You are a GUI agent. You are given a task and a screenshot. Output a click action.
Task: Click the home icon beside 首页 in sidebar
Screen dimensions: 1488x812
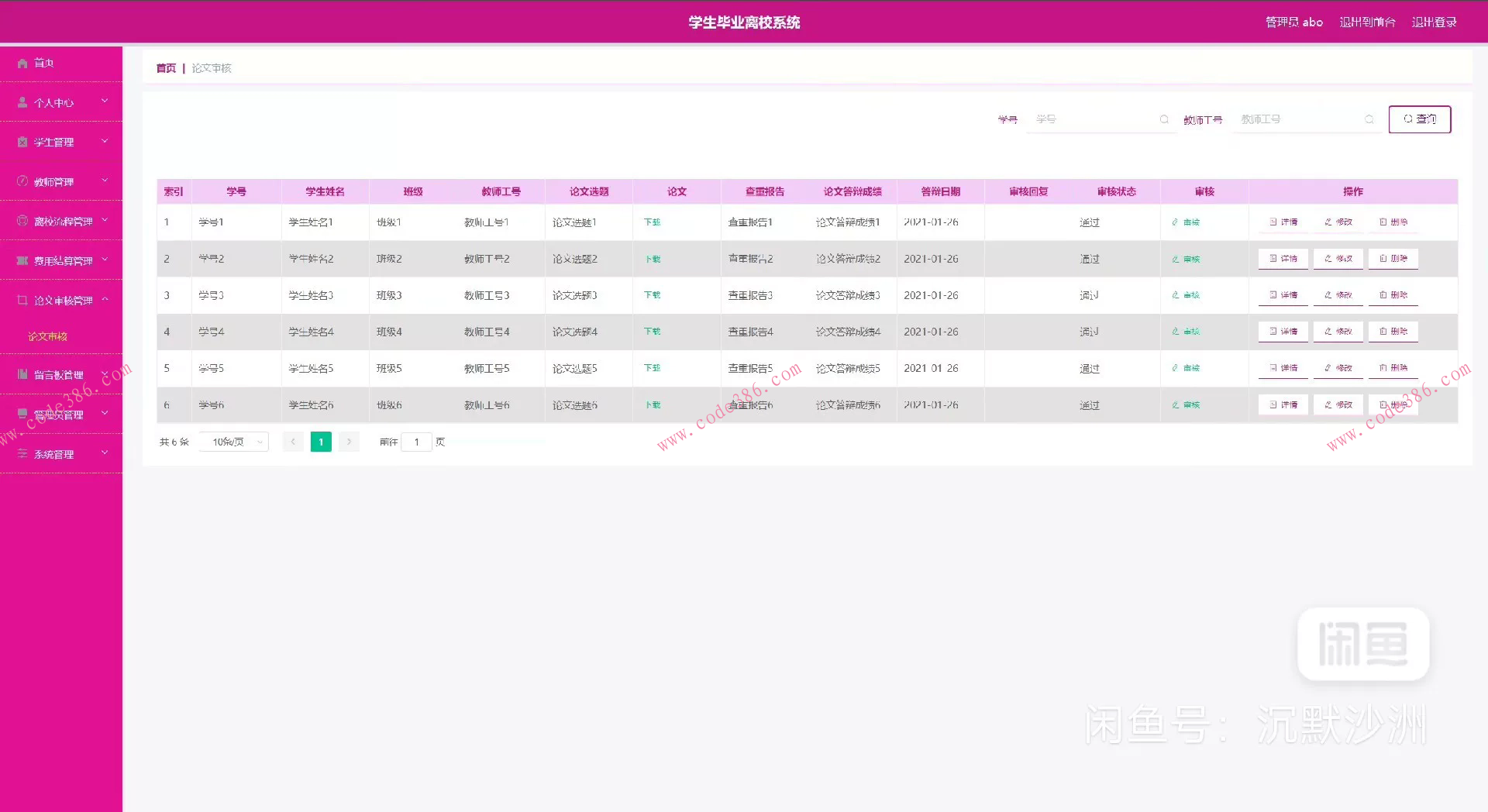(x=22, y=64)
